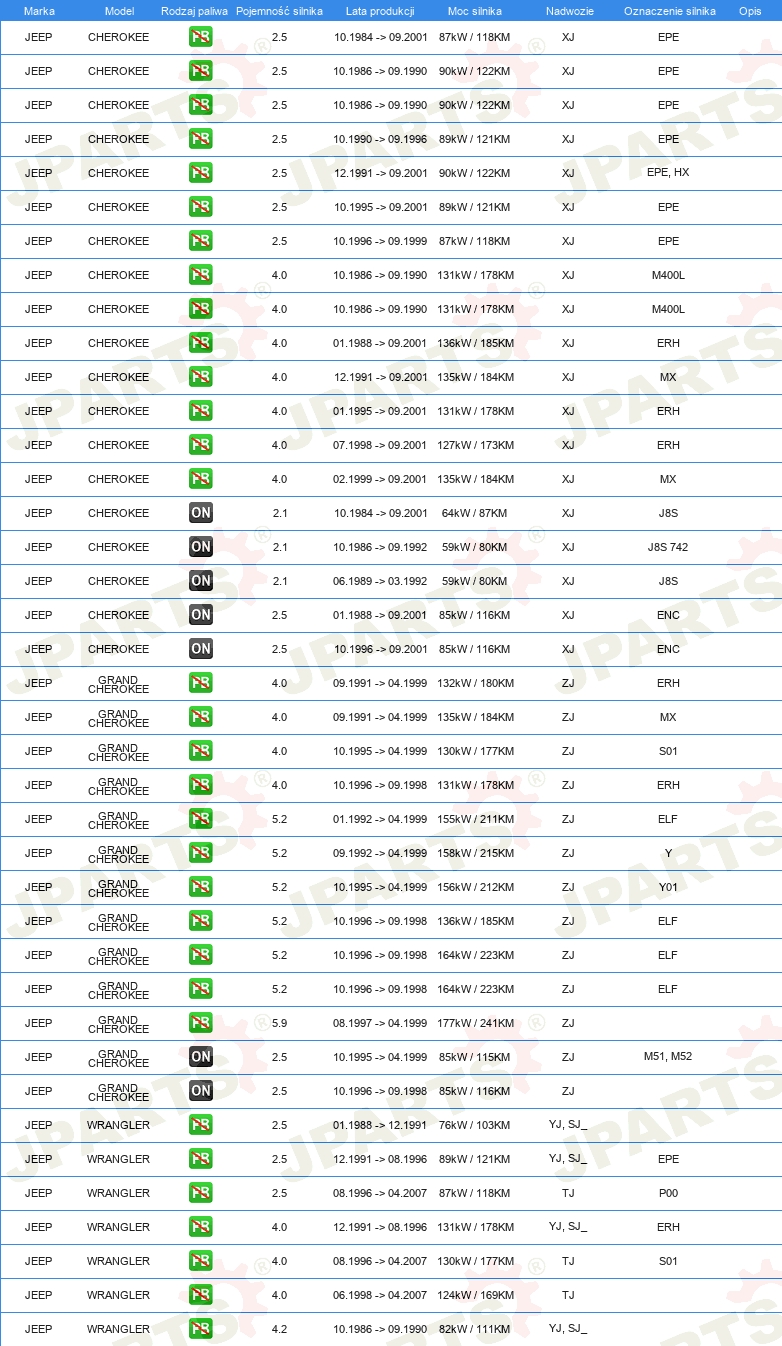
Task: Select the power cell '76kW / 103KM'
Action: [x=475, y=1125]
